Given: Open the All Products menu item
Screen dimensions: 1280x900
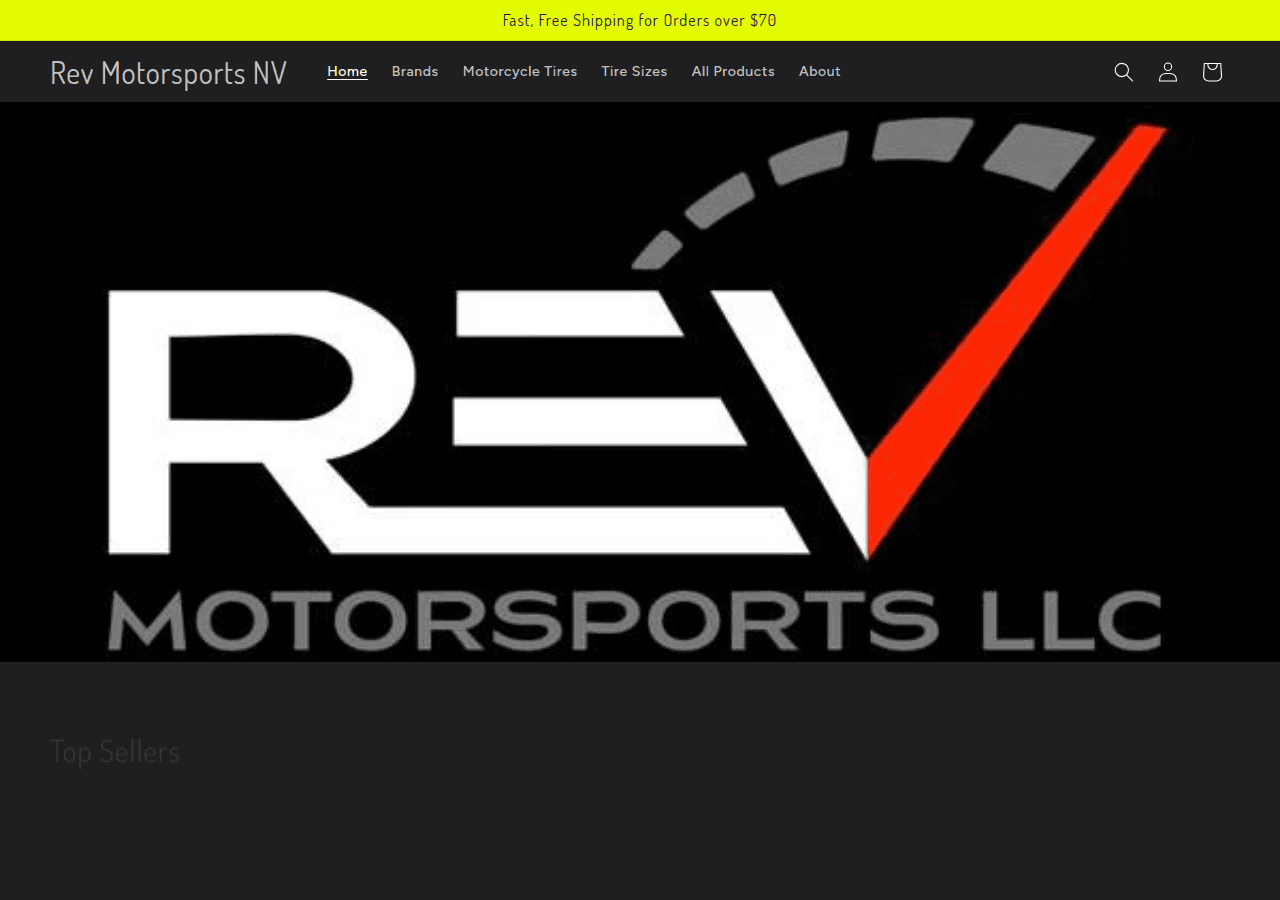Looking at the screenshot, I should [x=733, y=71].
